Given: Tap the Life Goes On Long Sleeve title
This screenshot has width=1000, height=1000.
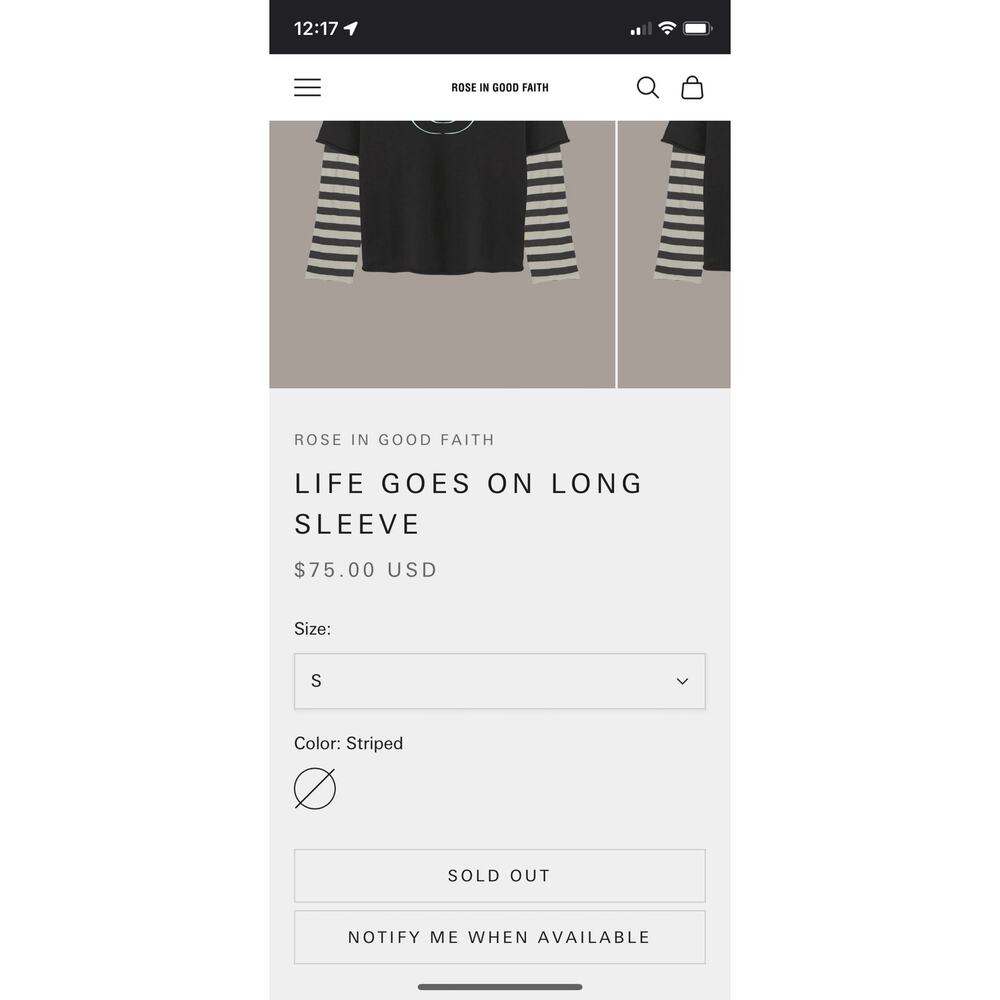Looking at the screenshot, I should pos(469,503).
